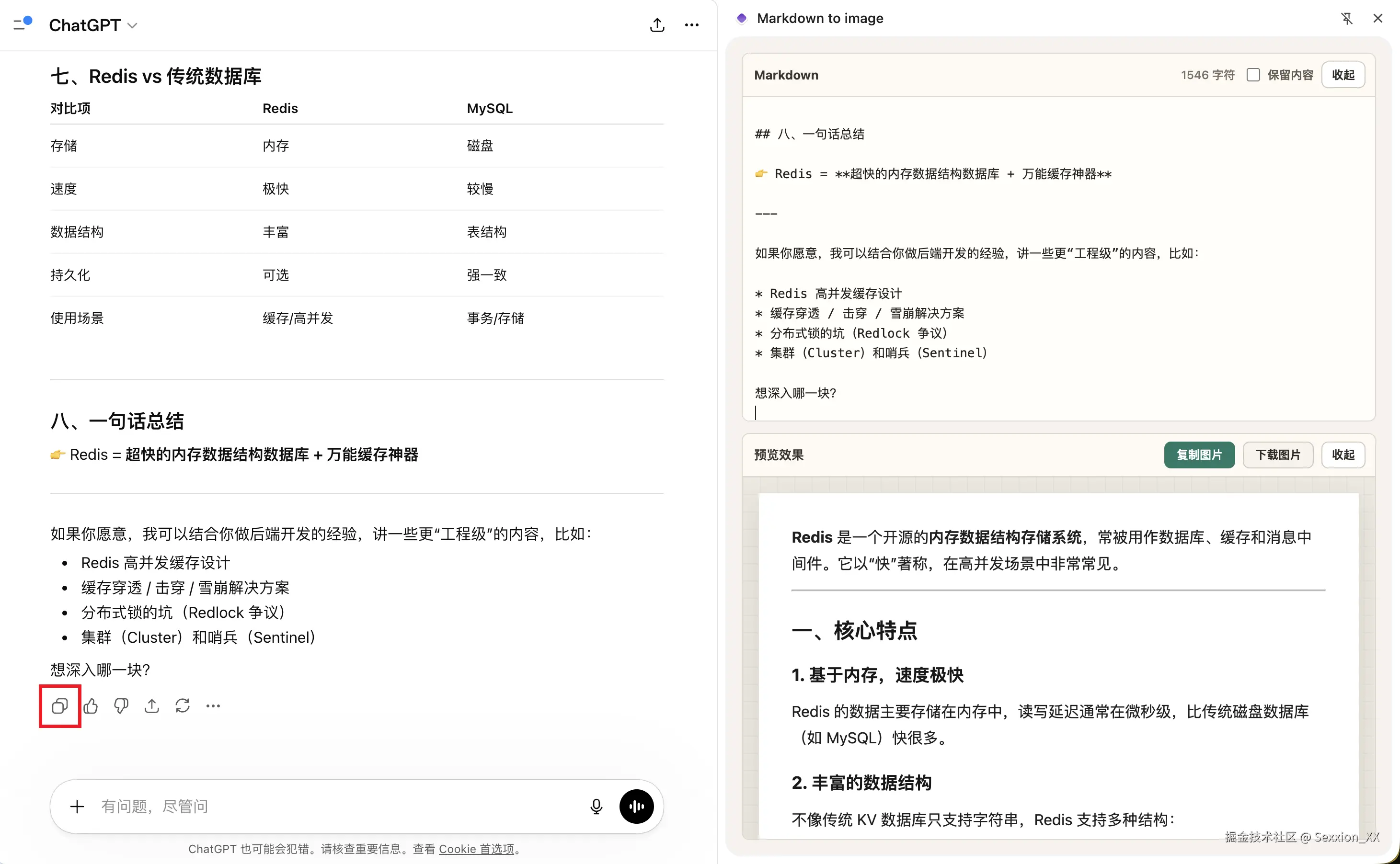Click the thumbs up icon
The height and width of the screenshot is (864, 1400).
coord(91,706)
